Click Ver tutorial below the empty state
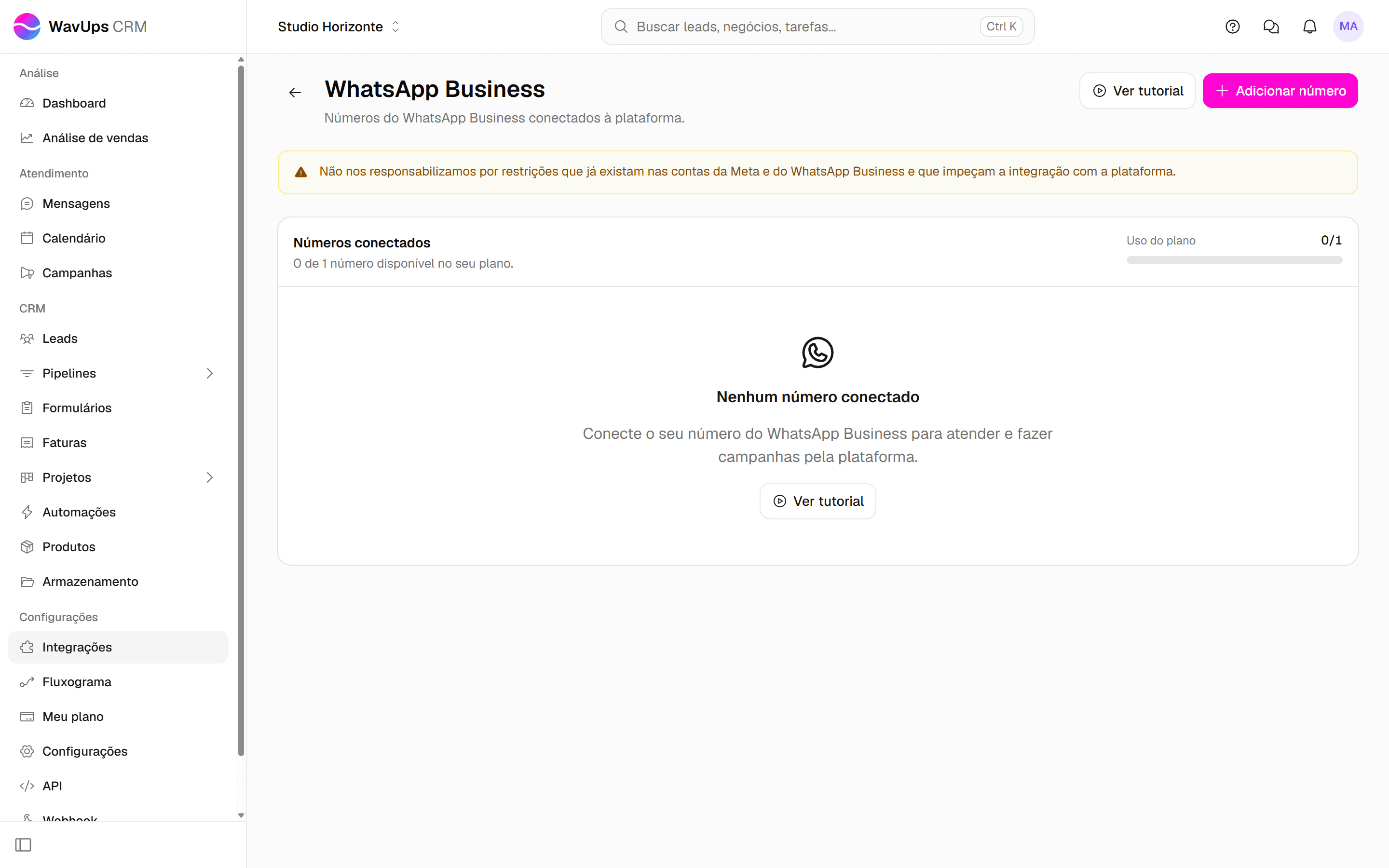The height and width of the screenshot is (868, 1389). tap(817, 501)
